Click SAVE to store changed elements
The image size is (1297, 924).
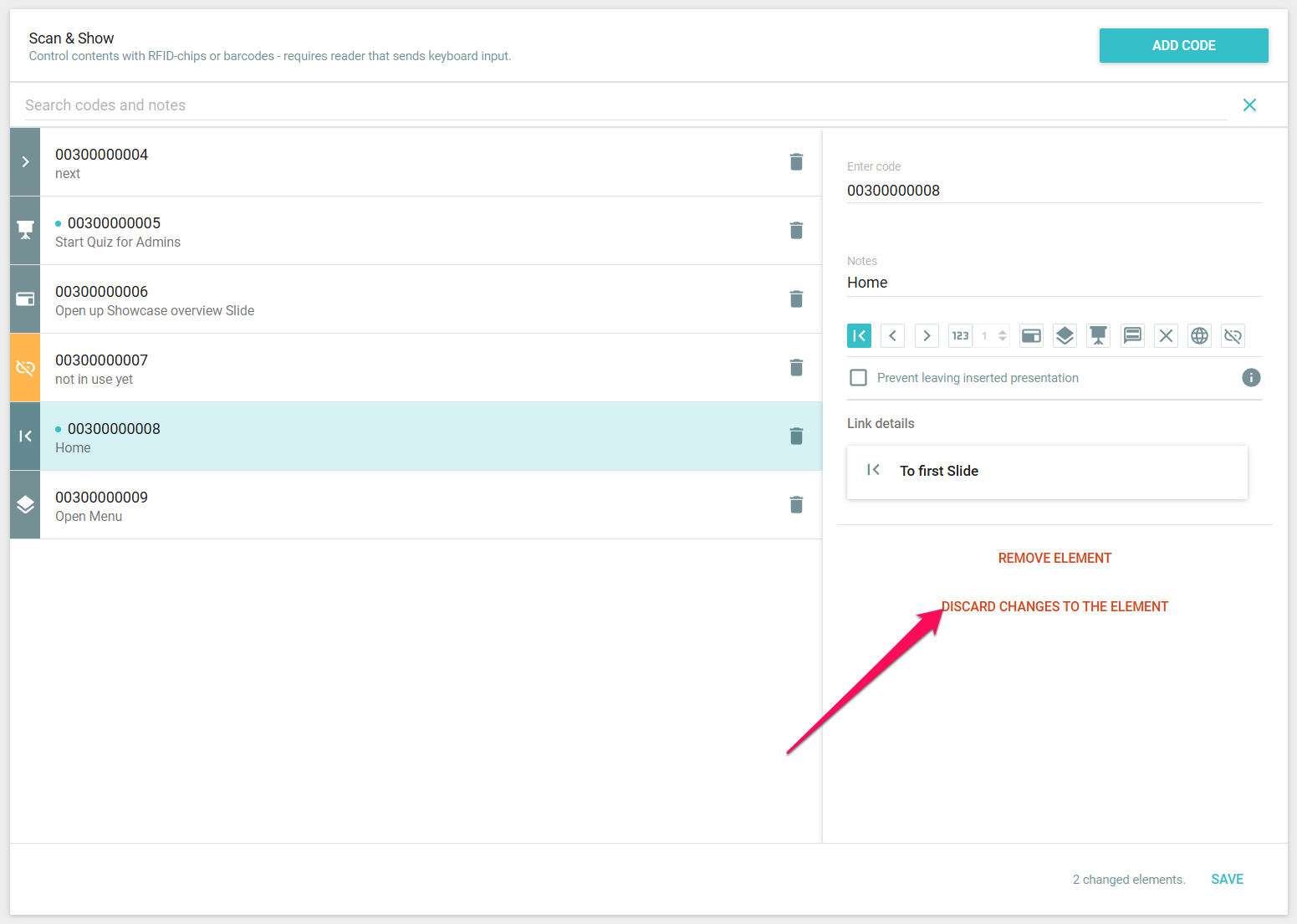tap(1227, 879)
